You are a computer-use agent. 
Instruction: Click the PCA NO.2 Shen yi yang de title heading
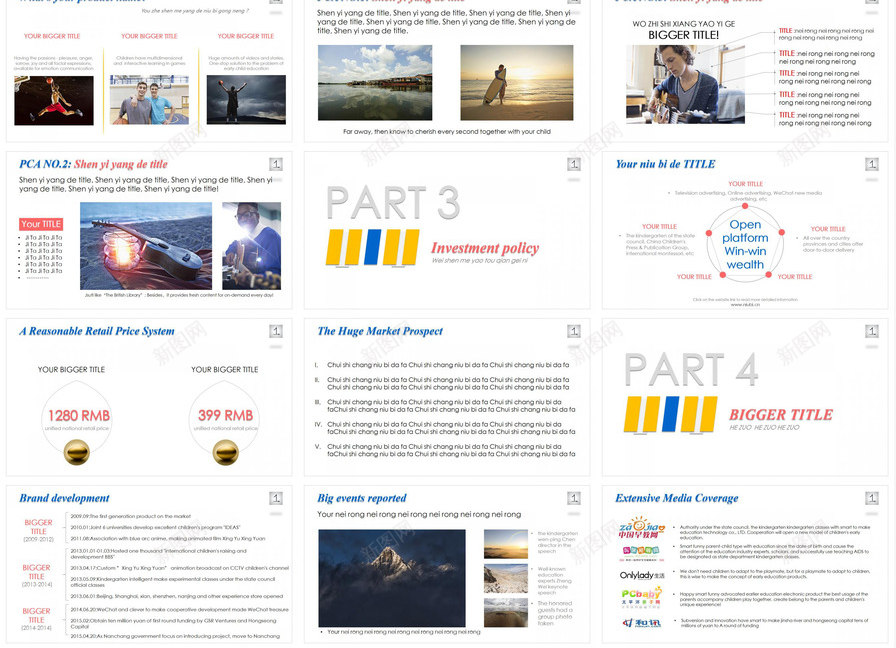coord(93,165)
